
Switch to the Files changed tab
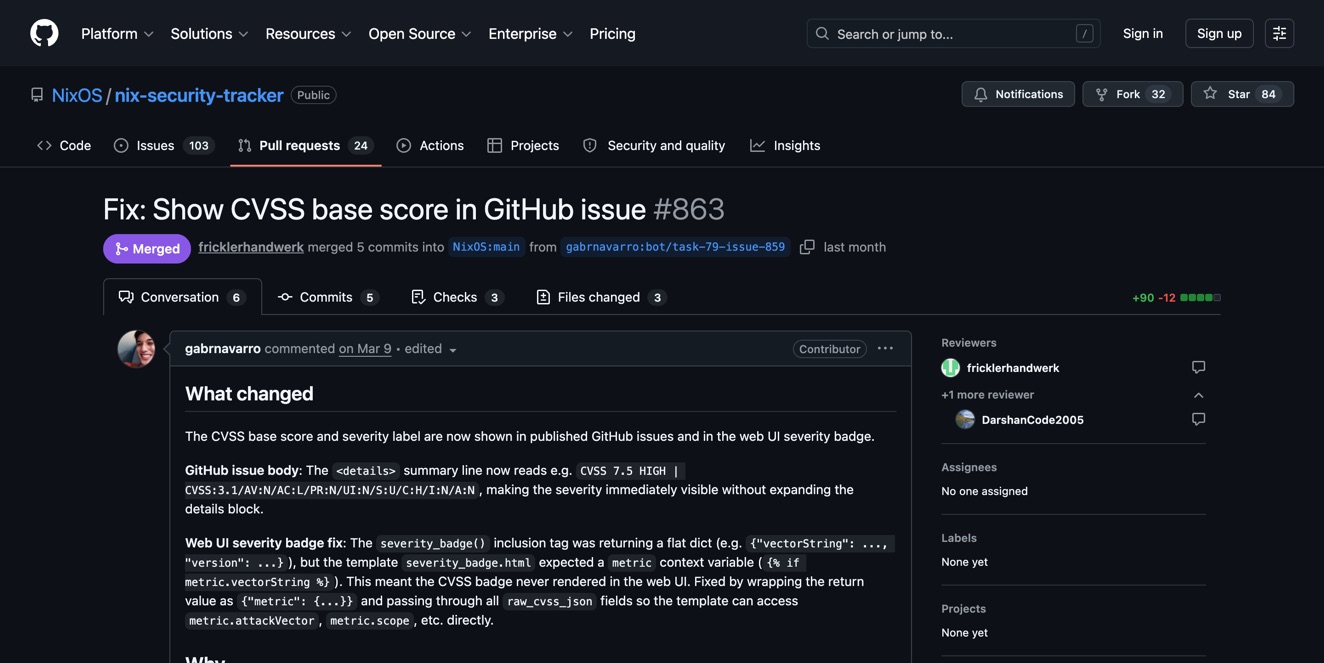(x=600, y=297)
